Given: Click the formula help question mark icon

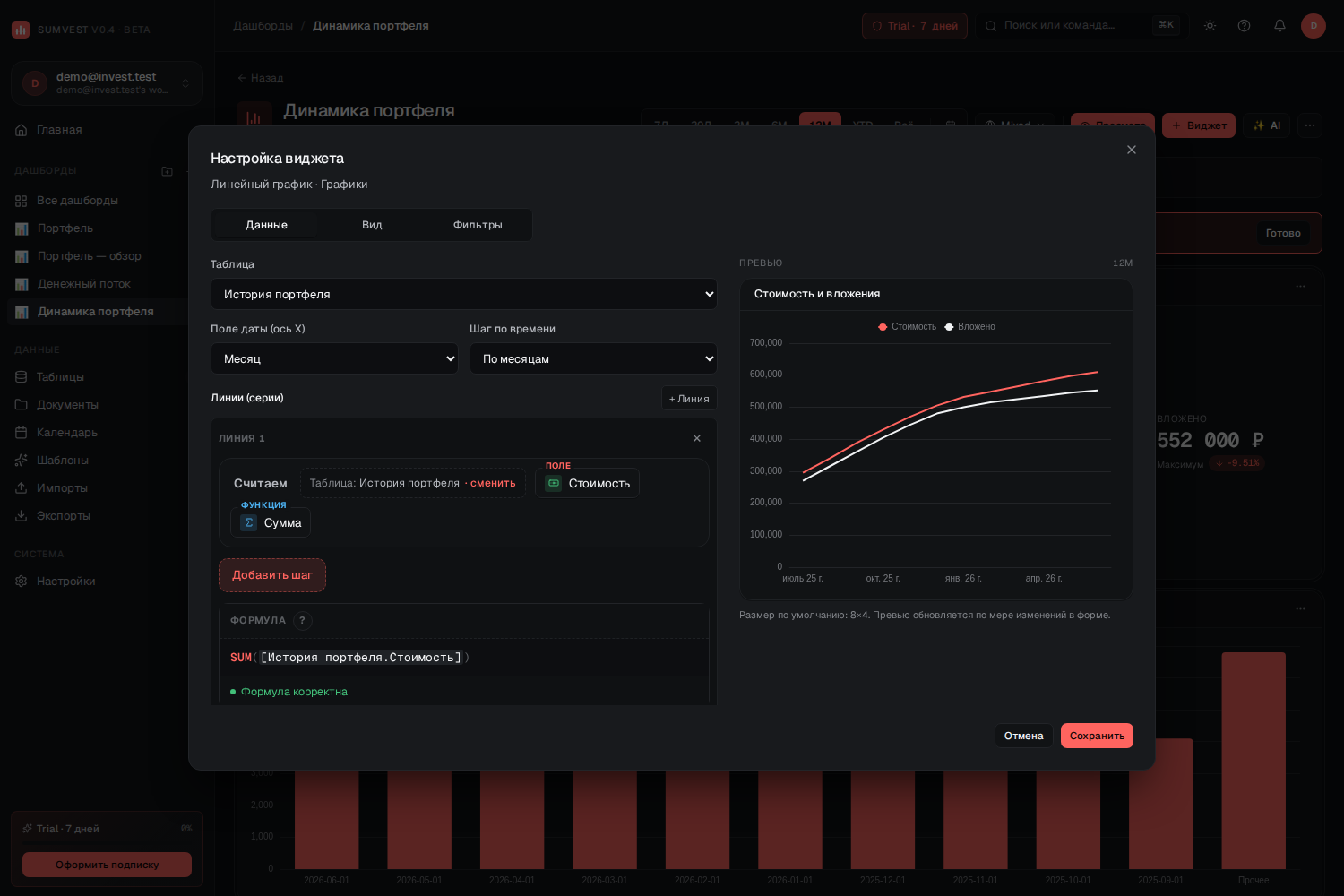Looking at the screenshot, I should point(302,620).
